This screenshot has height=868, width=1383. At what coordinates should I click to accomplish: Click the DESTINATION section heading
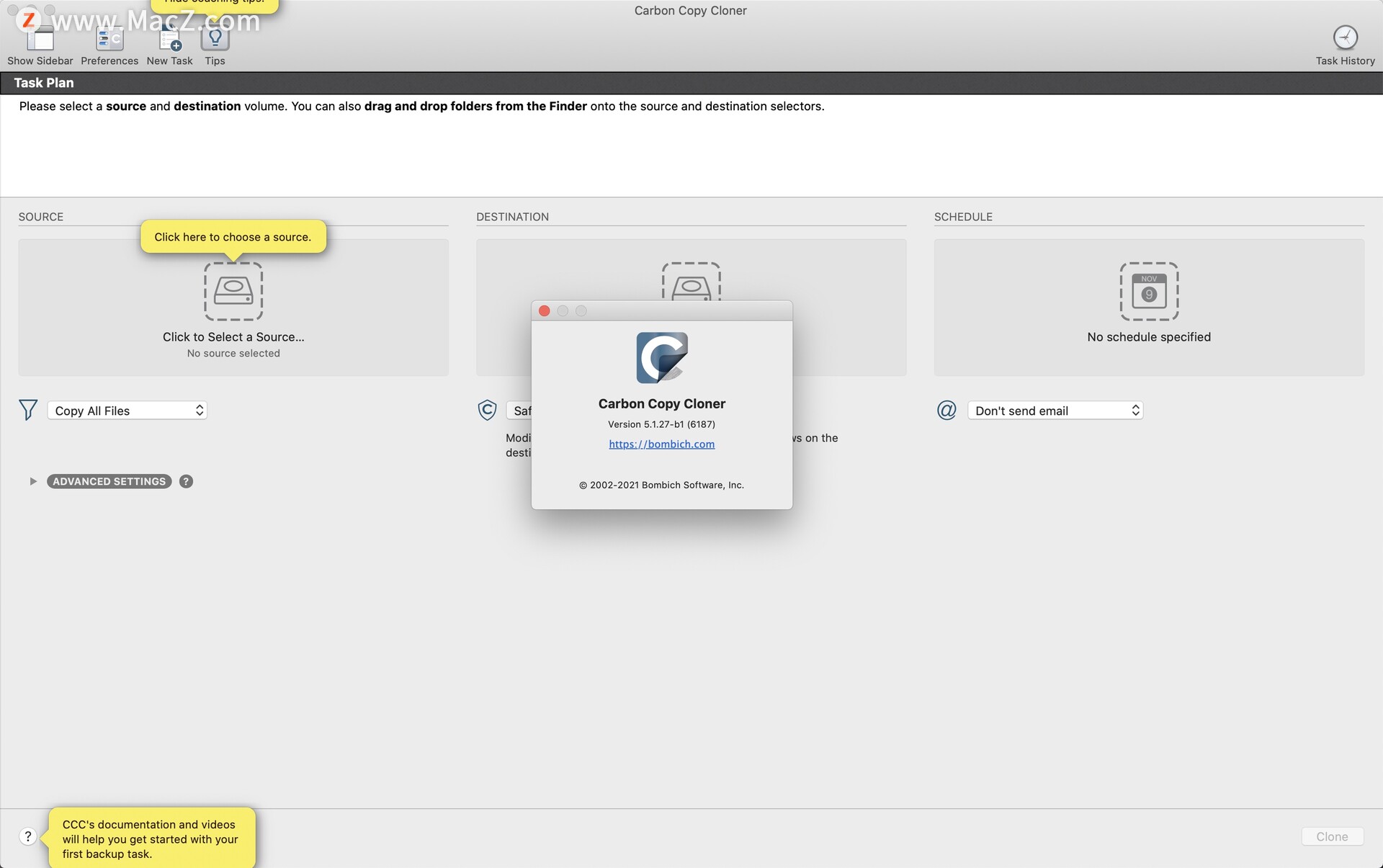point(512,217)
